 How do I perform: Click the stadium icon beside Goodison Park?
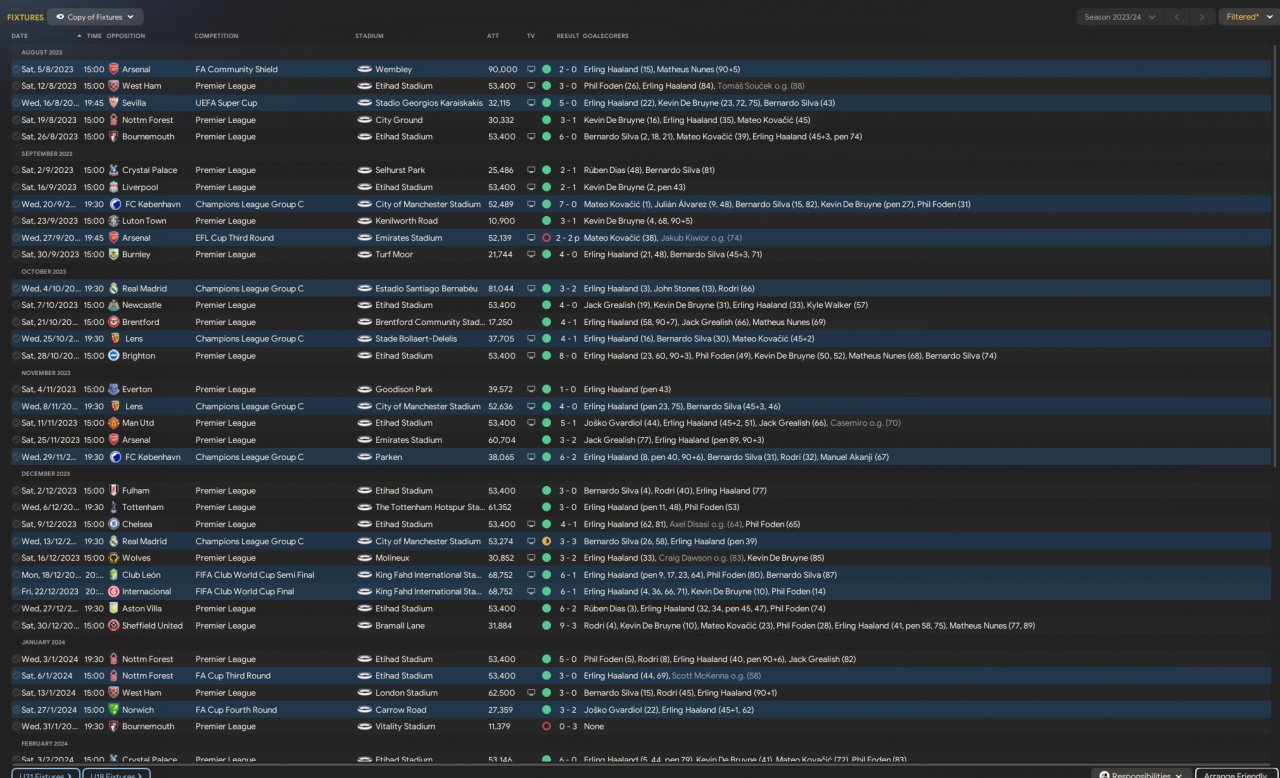364,389
